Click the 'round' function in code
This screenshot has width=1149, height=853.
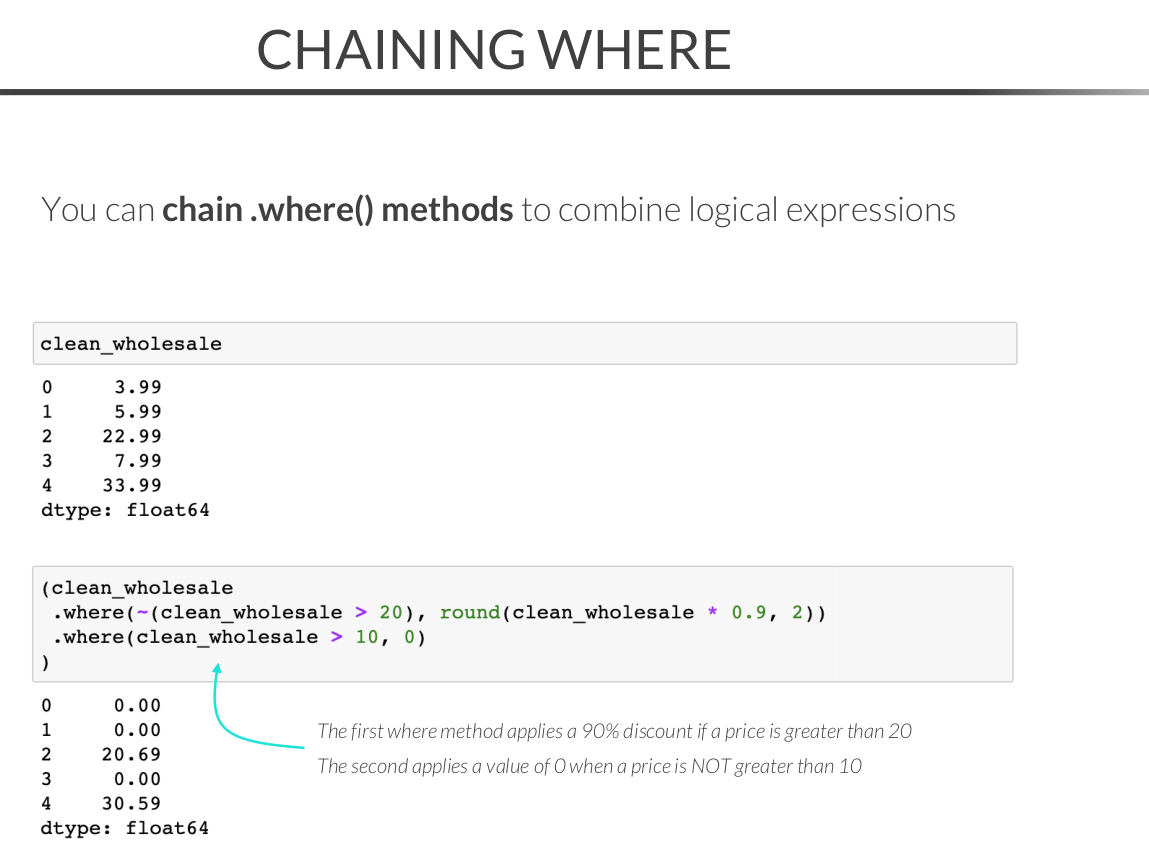pyautogui.click(x=469, y=612)
